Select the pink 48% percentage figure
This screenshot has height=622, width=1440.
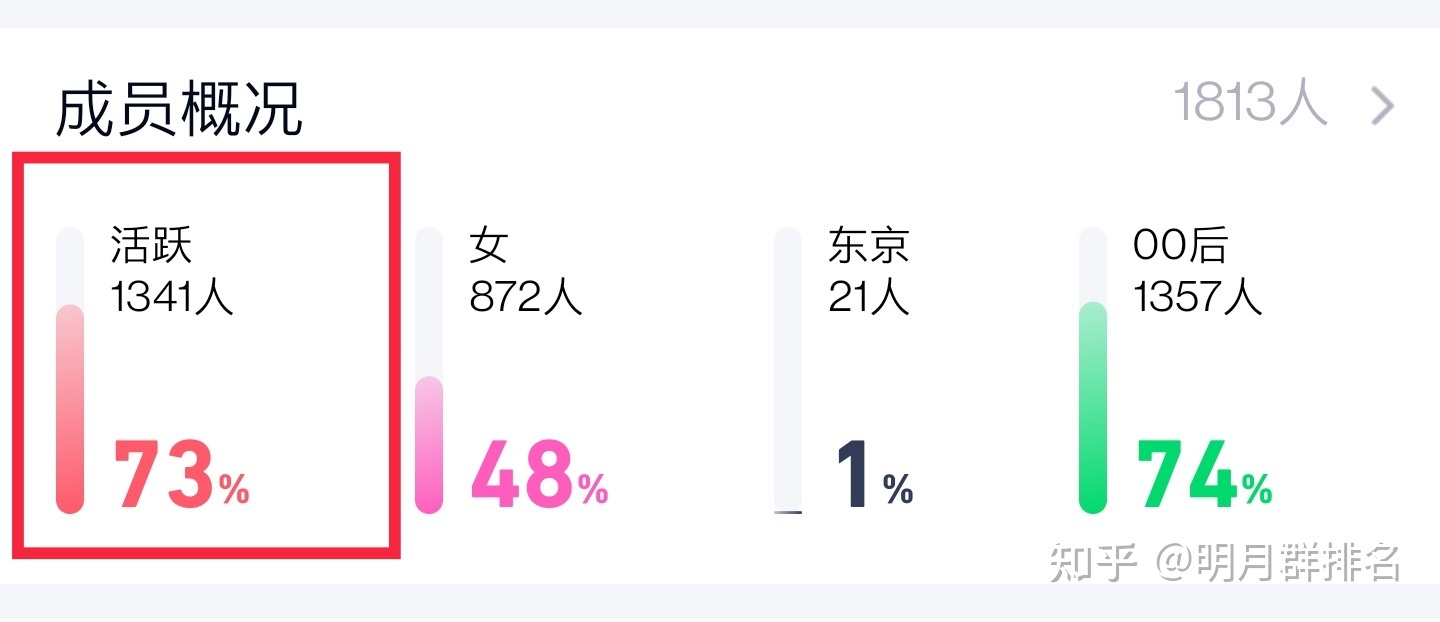point(539,475)
